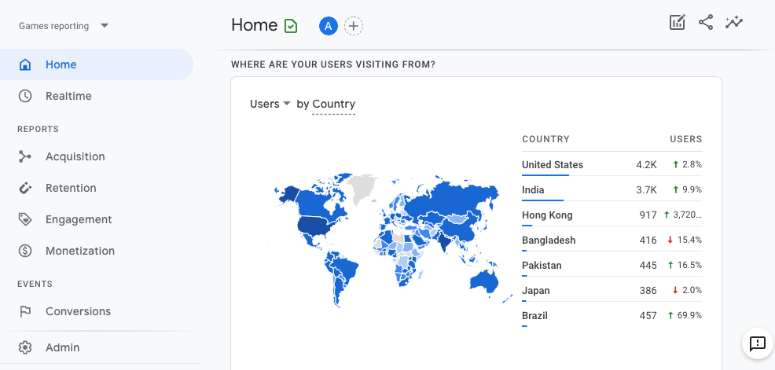Image resolution: width=775 pixels, height=370 pixels.
Task: Click the 69.9% change for Brazil
Action: (685, 315)
